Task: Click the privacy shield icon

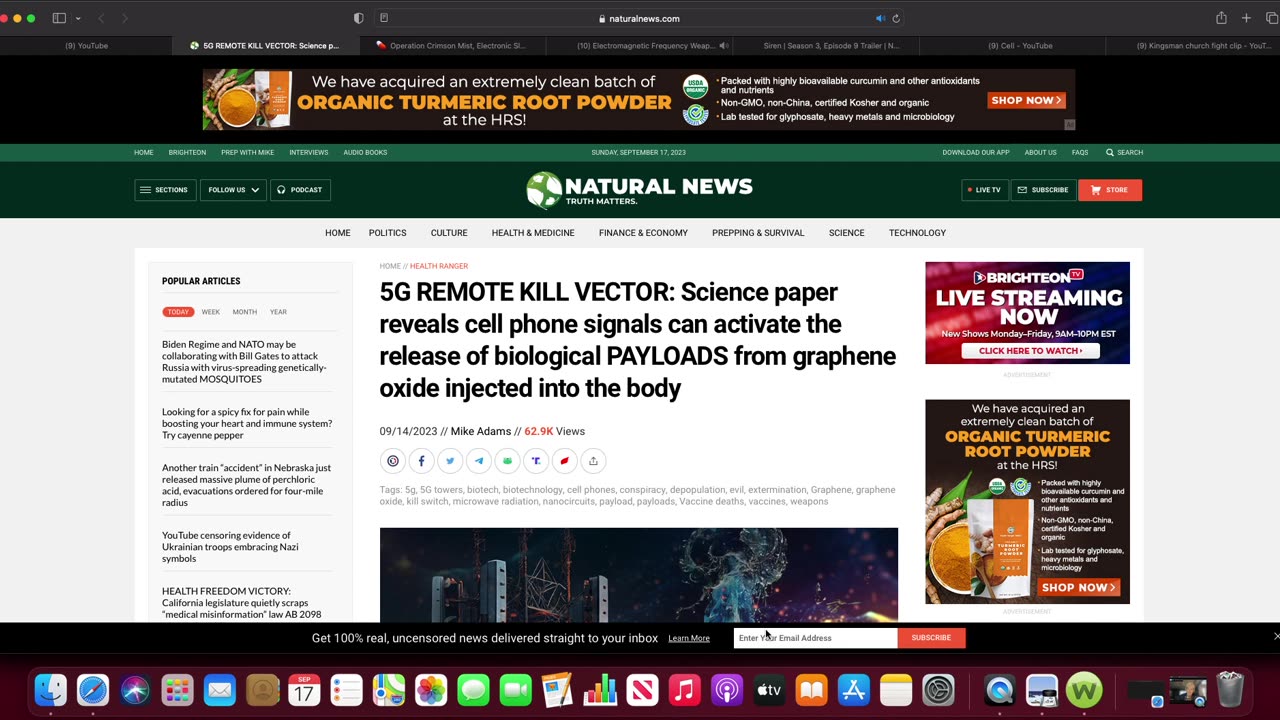Action: (359, 18)
